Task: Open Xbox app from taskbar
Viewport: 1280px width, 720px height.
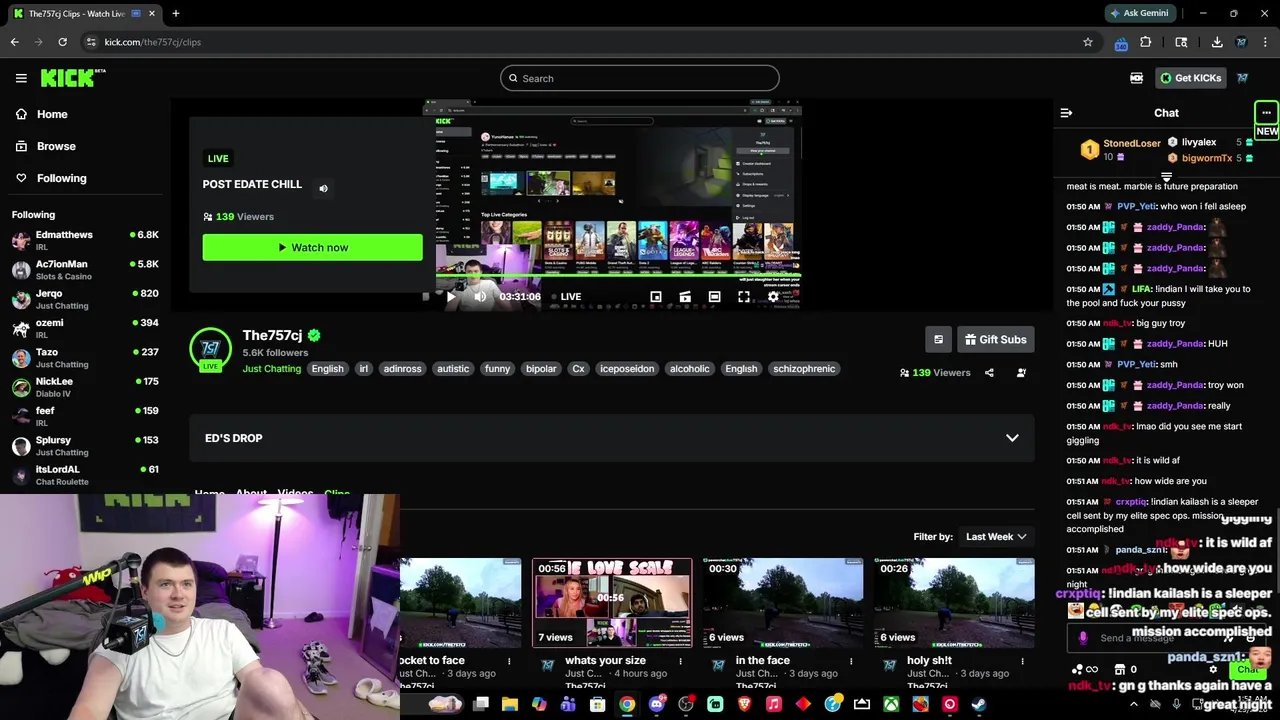Action: click(890, 704)
